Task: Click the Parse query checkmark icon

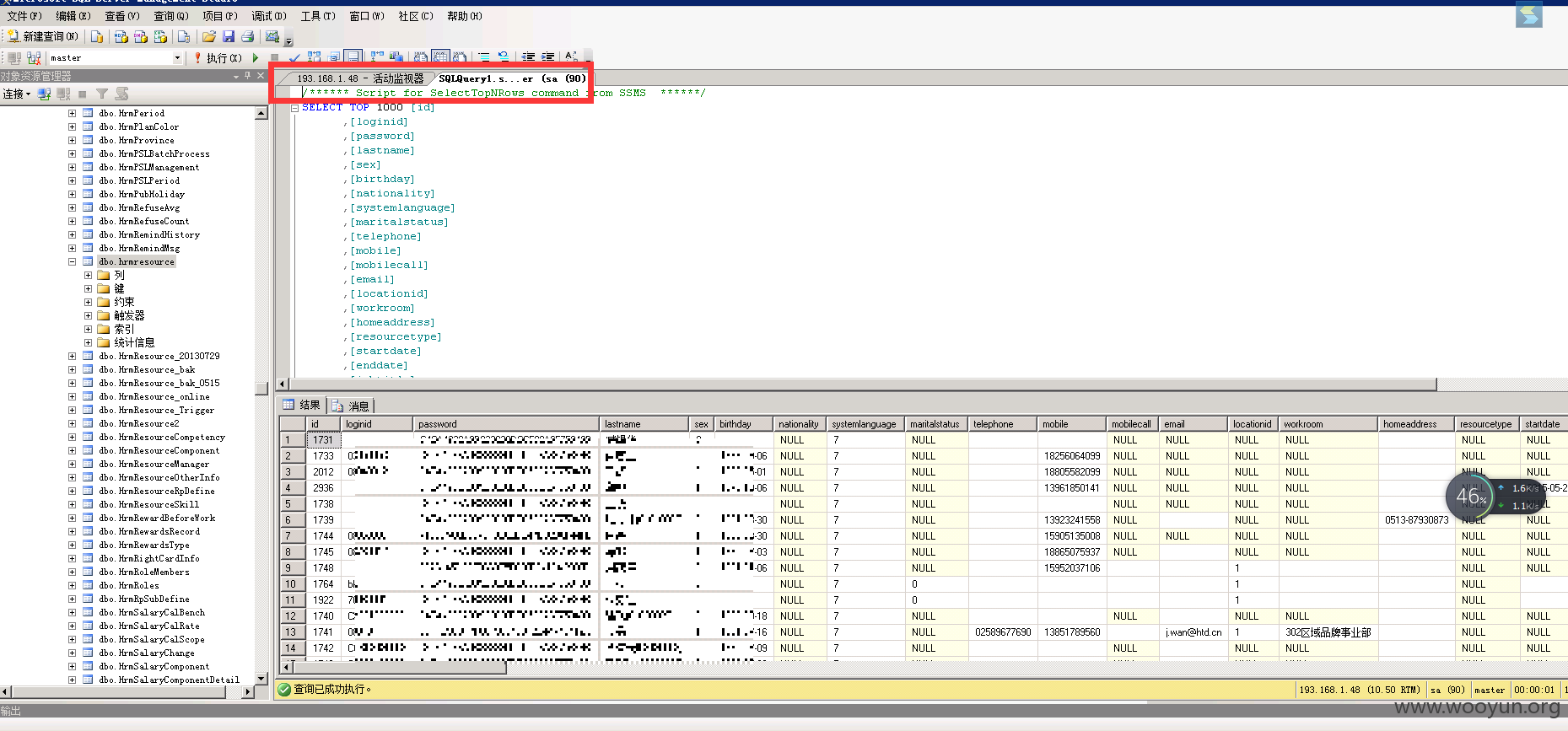Action: pyautogui.click(x=294, y=58)
